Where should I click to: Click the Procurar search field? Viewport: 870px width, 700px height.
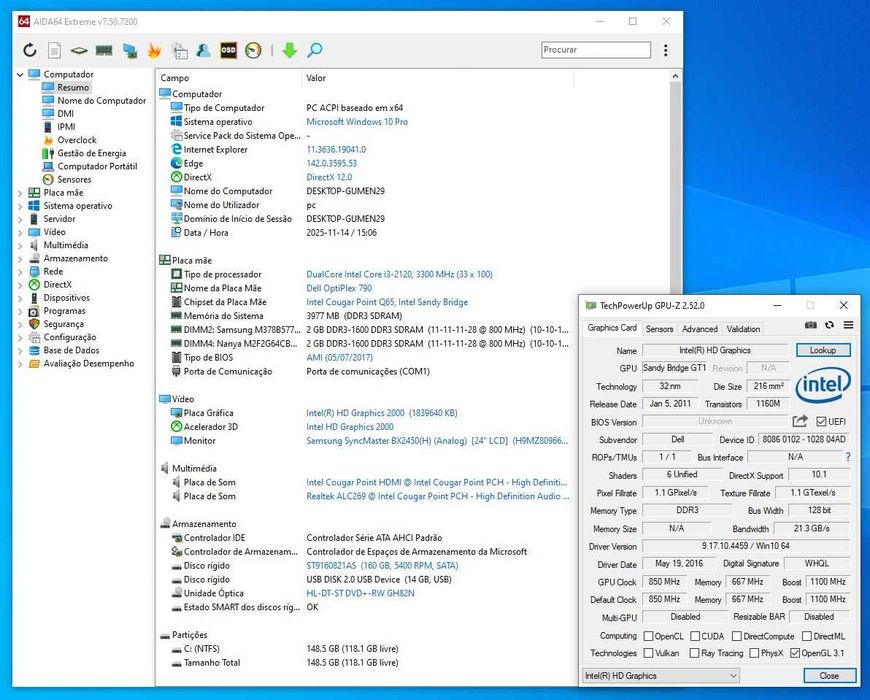tap(595, 50)
